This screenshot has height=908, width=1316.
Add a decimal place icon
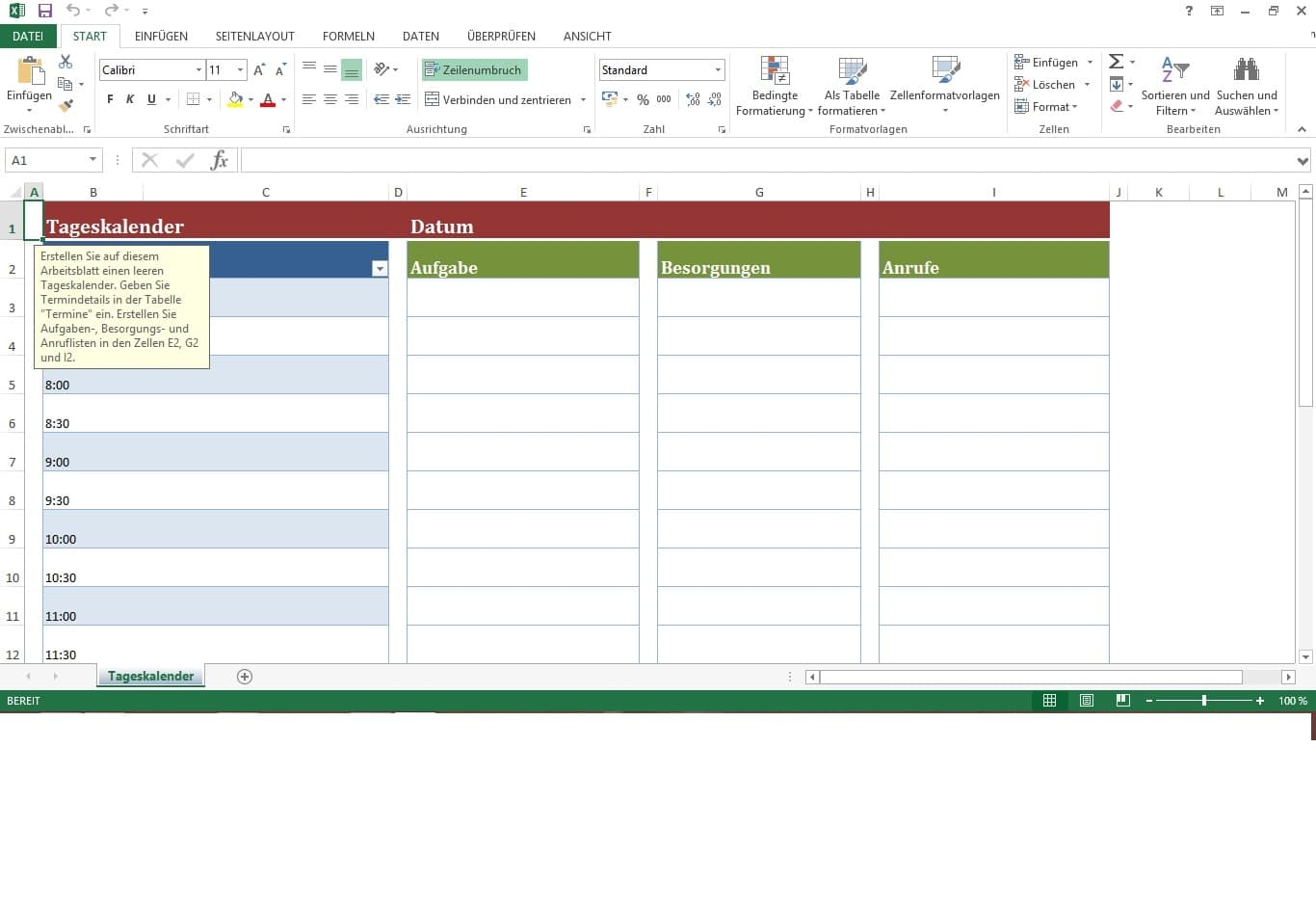point(693,99)
